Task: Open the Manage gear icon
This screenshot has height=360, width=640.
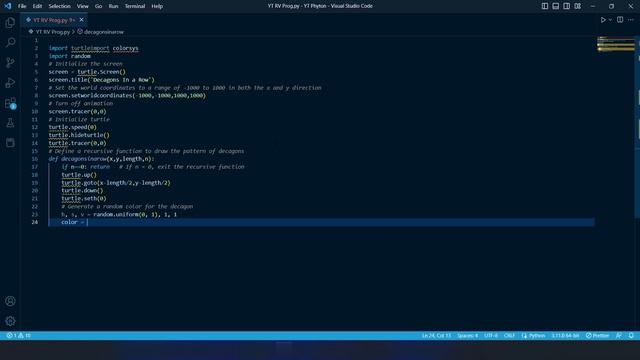Action: [x=10, y=321]
